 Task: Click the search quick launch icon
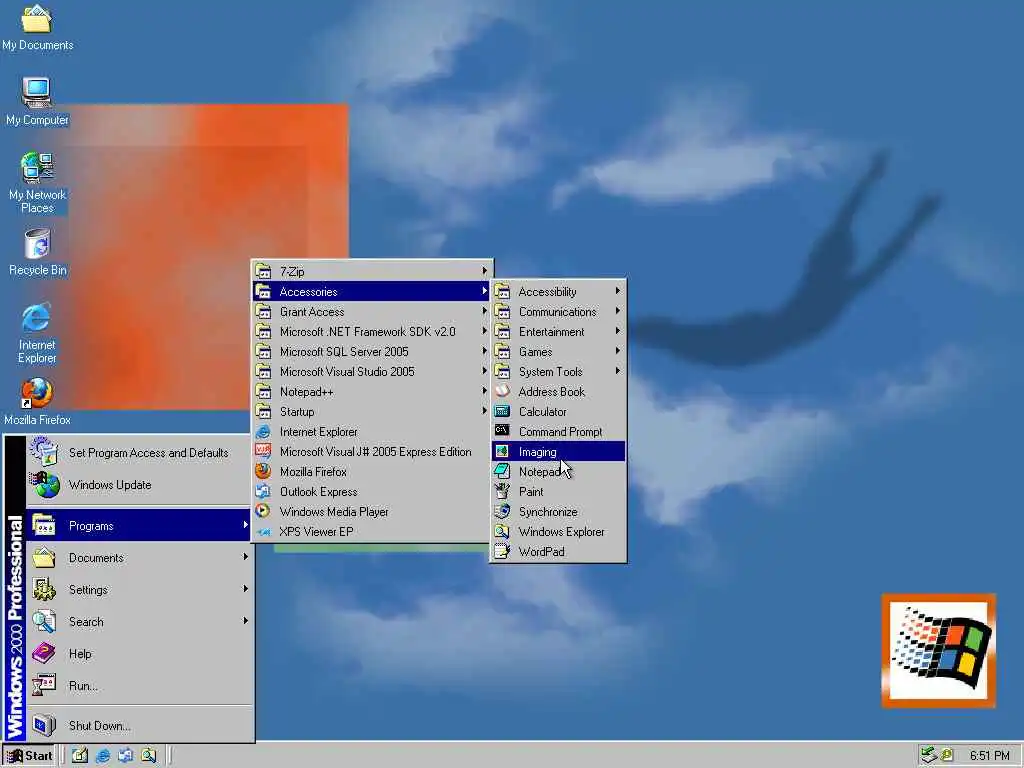pos(149,756)
